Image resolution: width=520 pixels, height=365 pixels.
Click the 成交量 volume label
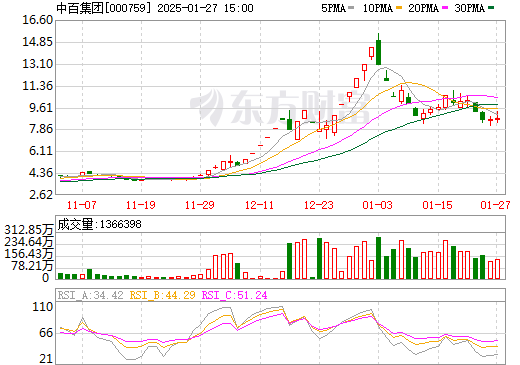[75, 224]
